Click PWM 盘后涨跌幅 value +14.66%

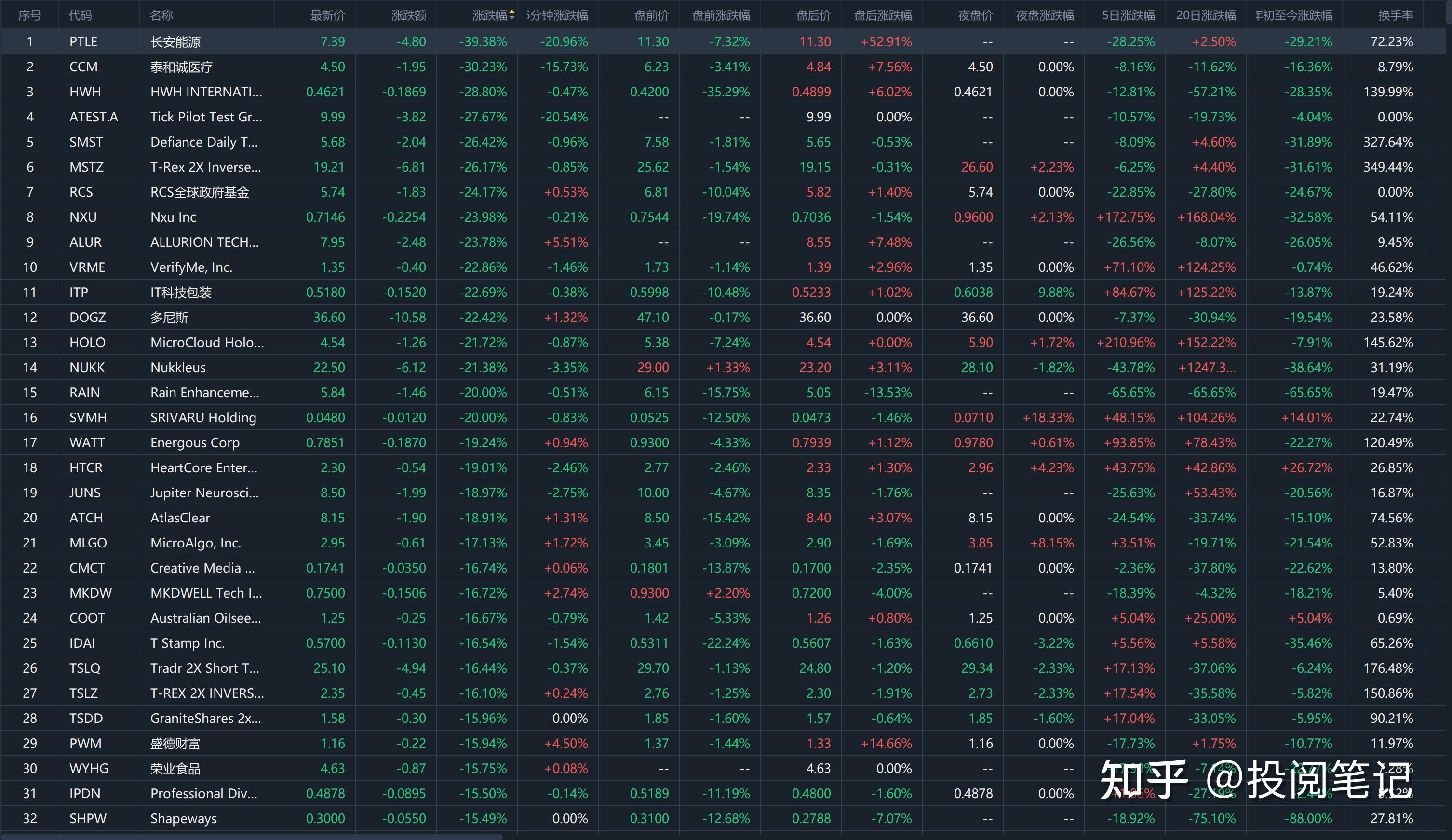(886, 744)
